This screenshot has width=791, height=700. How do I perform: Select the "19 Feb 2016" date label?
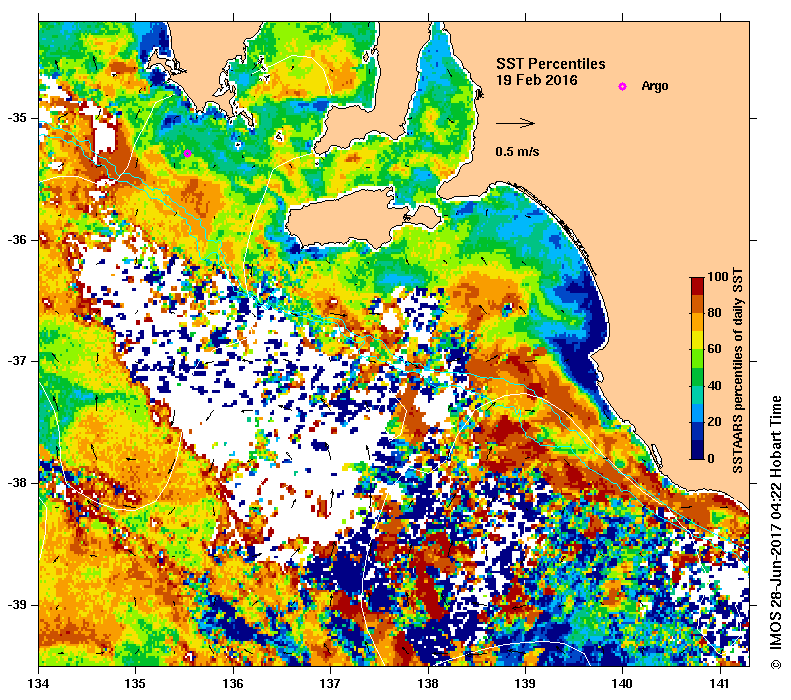(536, 79)
